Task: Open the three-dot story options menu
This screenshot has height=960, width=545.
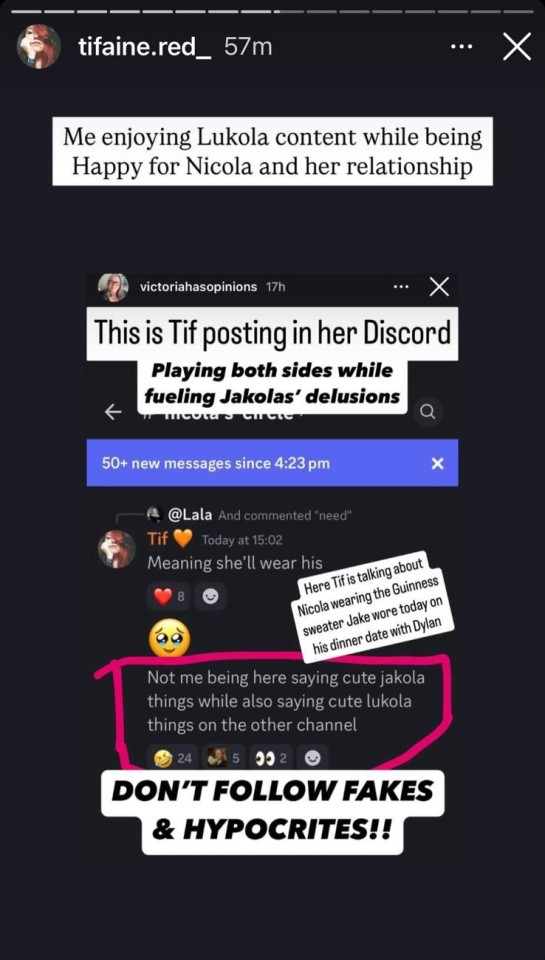Action: [x=461, y=47]
